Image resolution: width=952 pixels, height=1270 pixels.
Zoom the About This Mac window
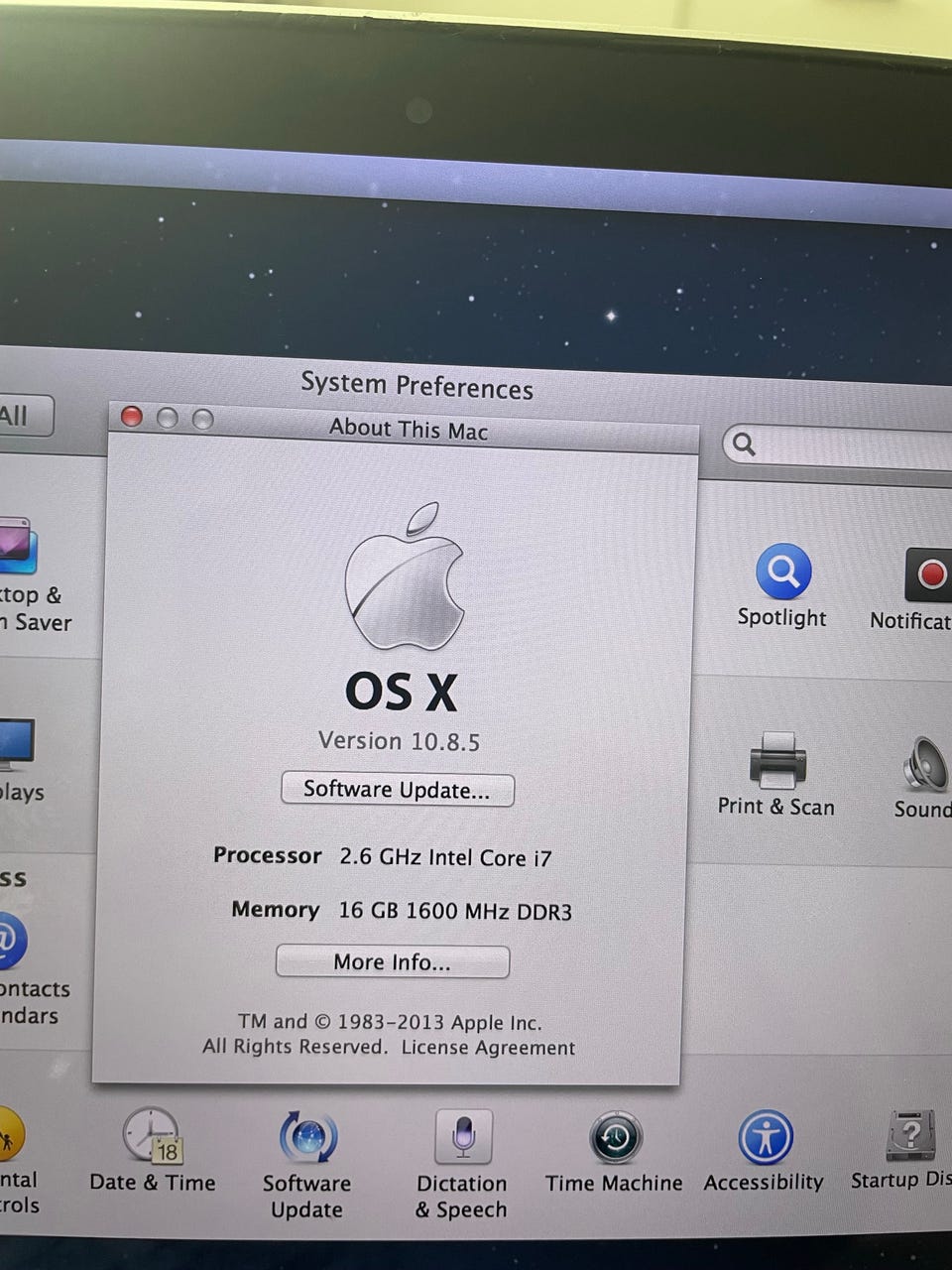coord(202,419)
